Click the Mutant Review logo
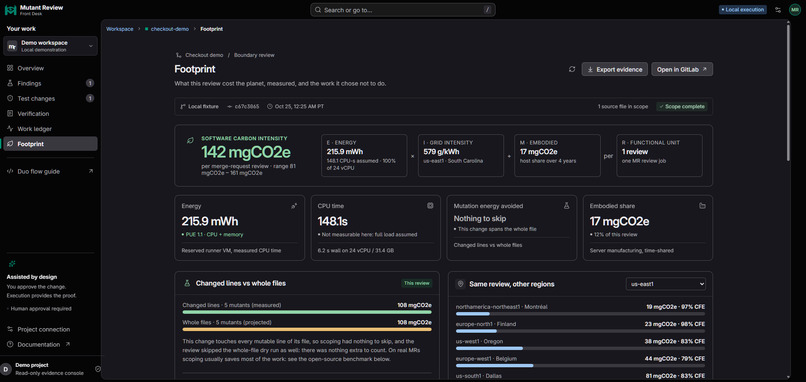The height and width of the screenshot is (382, 806). (x=10, y=10)
